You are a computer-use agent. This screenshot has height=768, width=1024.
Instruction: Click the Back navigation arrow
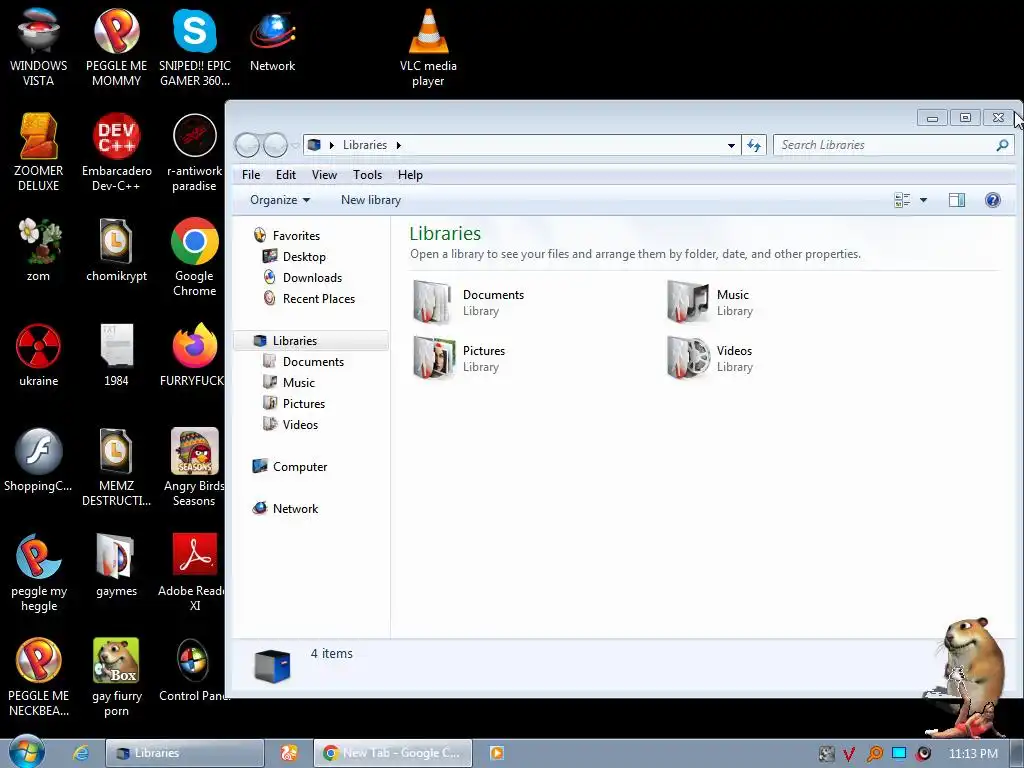pos(247,145)
